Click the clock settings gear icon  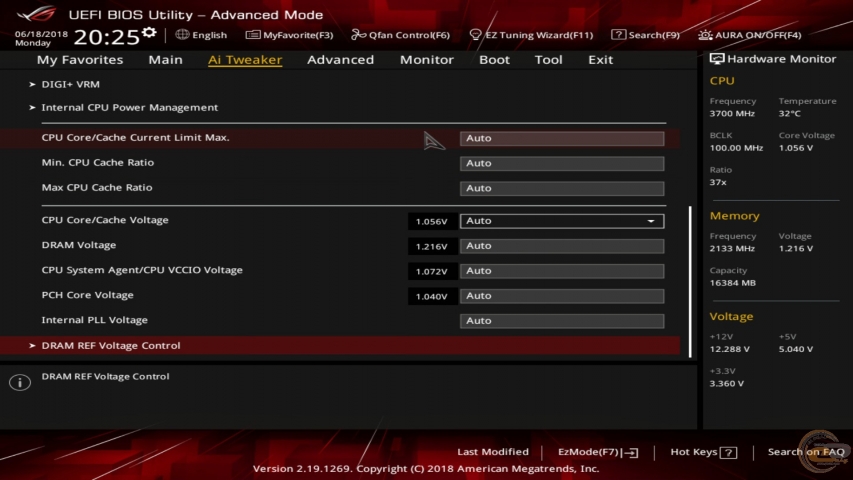tap(149, 33)
